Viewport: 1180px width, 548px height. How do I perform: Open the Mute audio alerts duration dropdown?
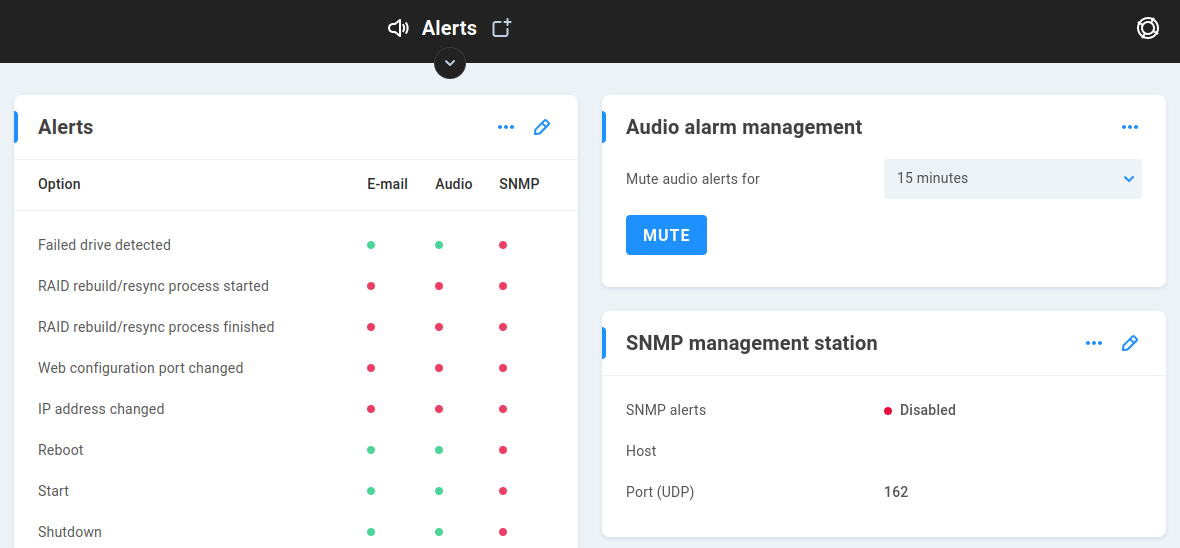(1013, 178)
